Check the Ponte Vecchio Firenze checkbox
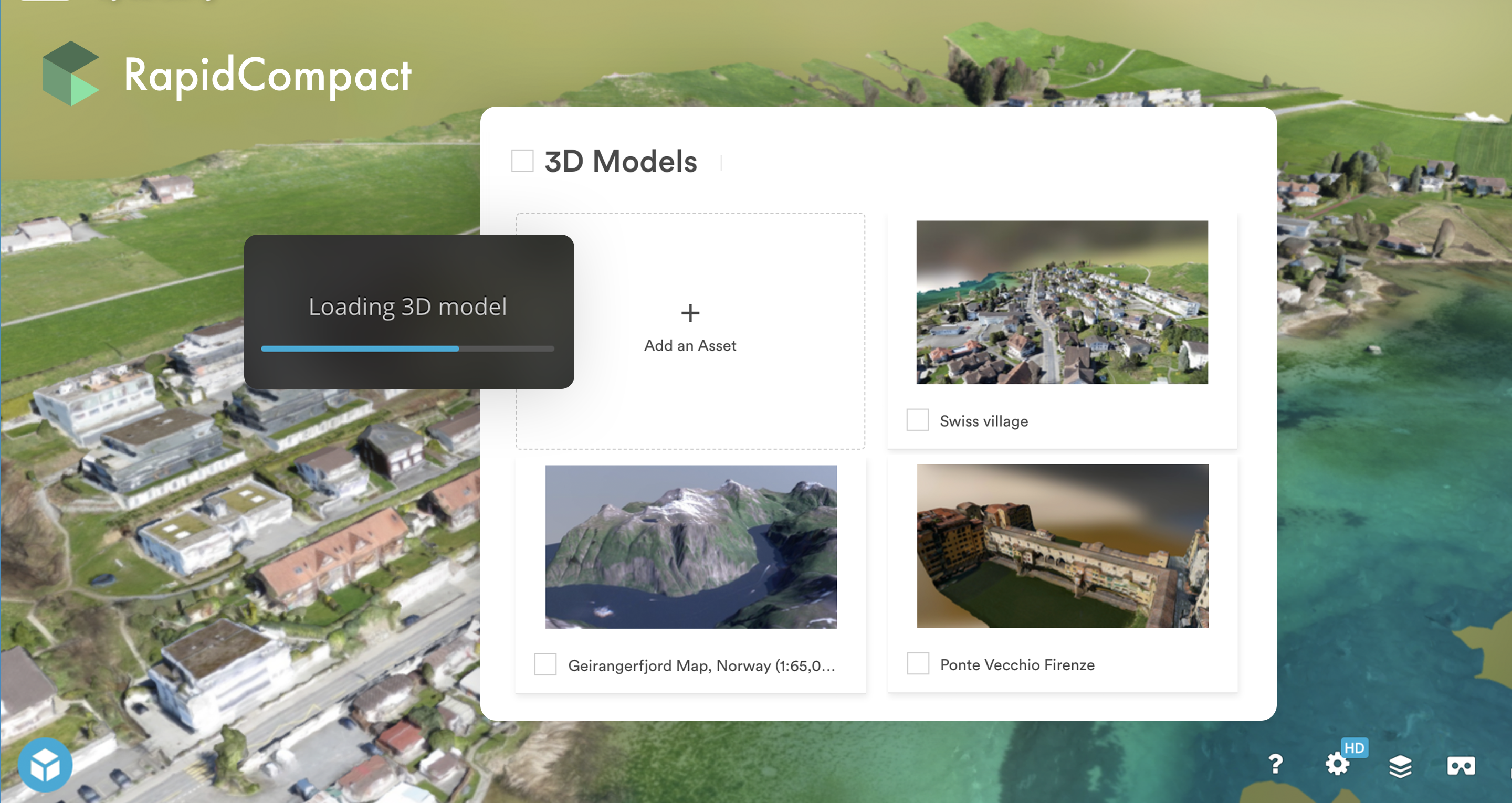 [x=917, y=664]
